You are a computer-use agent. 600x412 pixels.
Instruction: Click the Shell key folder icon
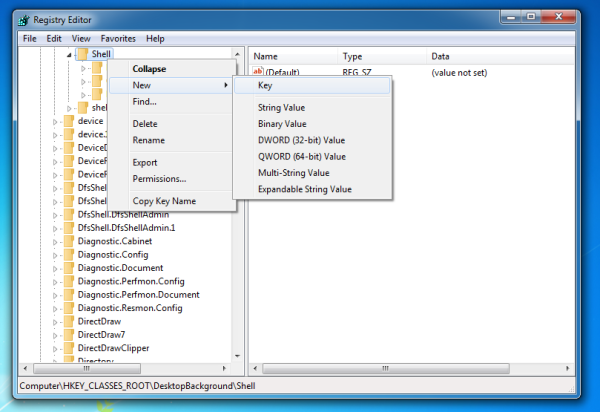(x=83, y=54)
